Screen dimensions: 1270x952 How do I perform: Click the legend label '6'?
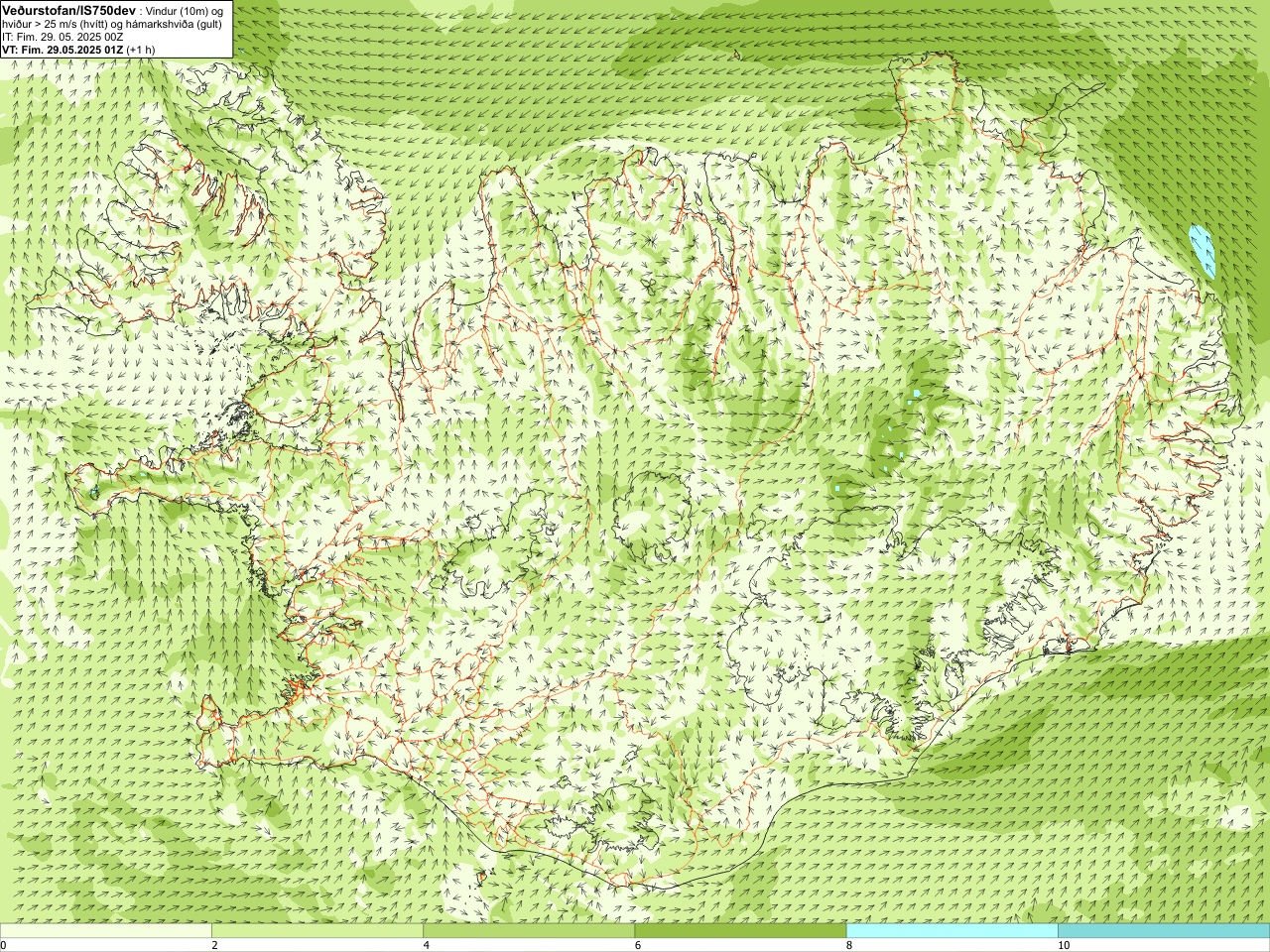[x=638, y=945]
